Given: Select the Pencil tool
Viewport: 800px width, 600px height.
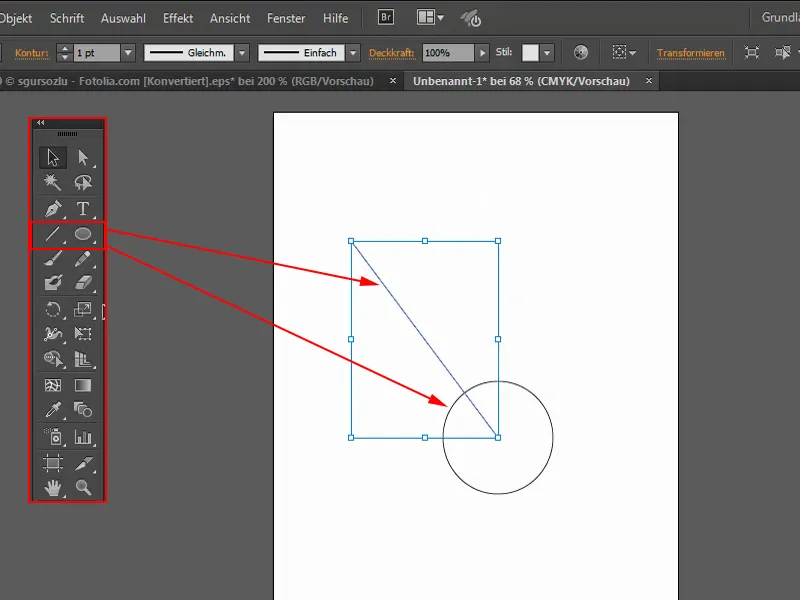Looking at the screenshot, I should [x=83, y=259].
